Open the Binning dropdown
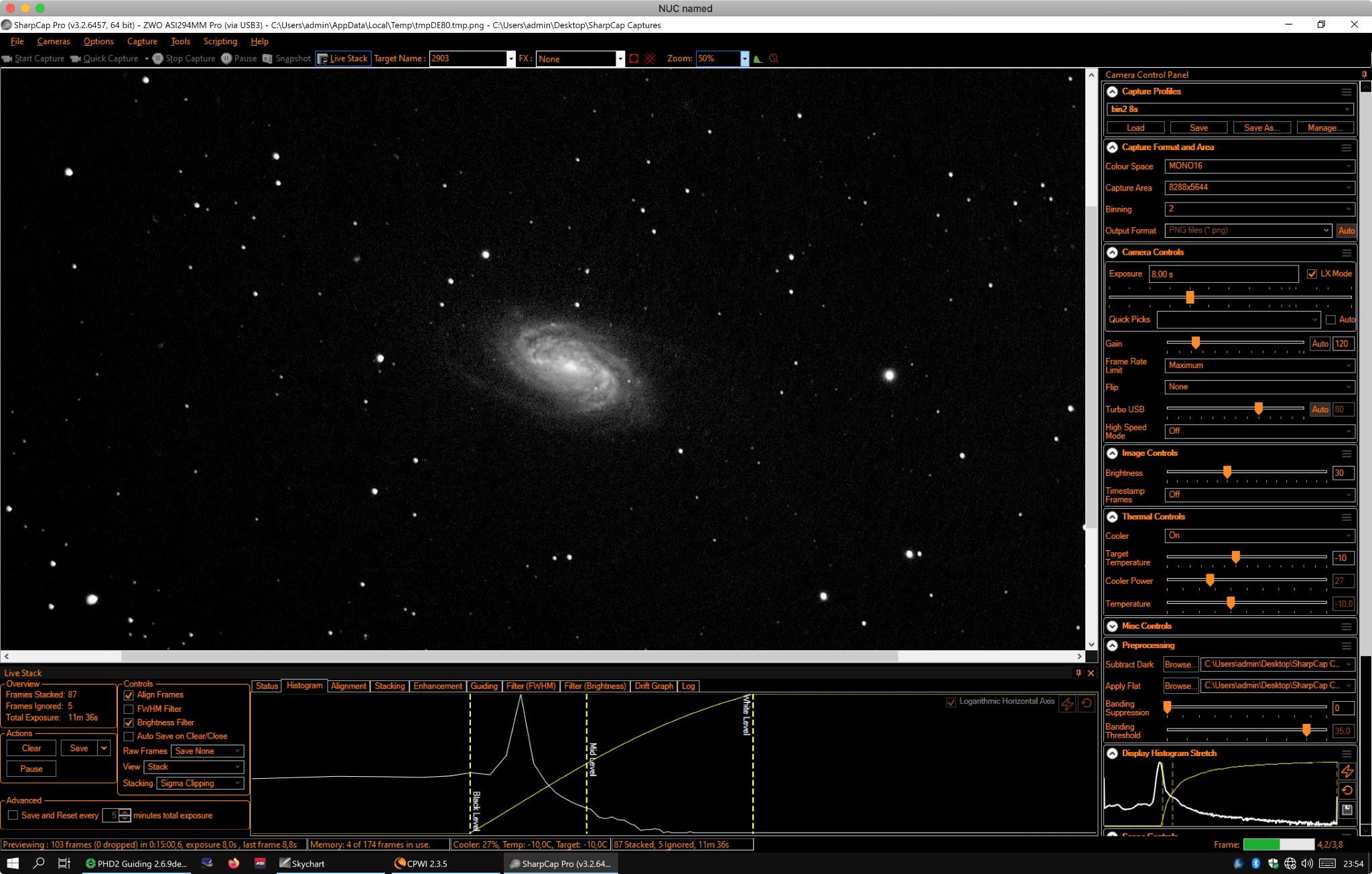This screenshot has width=1372, height=874. point(1259,209)
